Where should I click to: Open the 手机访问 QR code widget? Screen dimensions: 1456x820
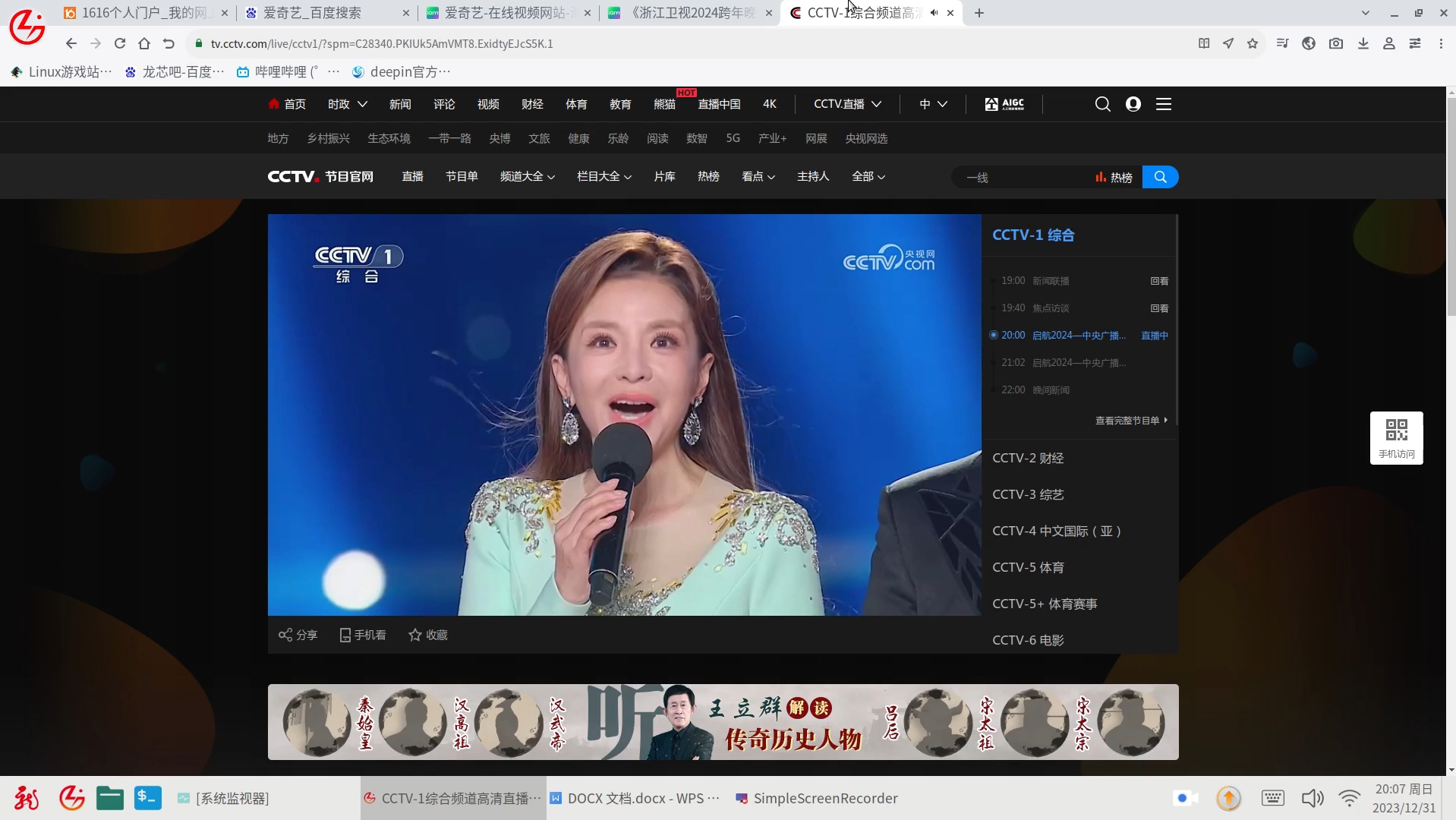[x=1396, y=438]
